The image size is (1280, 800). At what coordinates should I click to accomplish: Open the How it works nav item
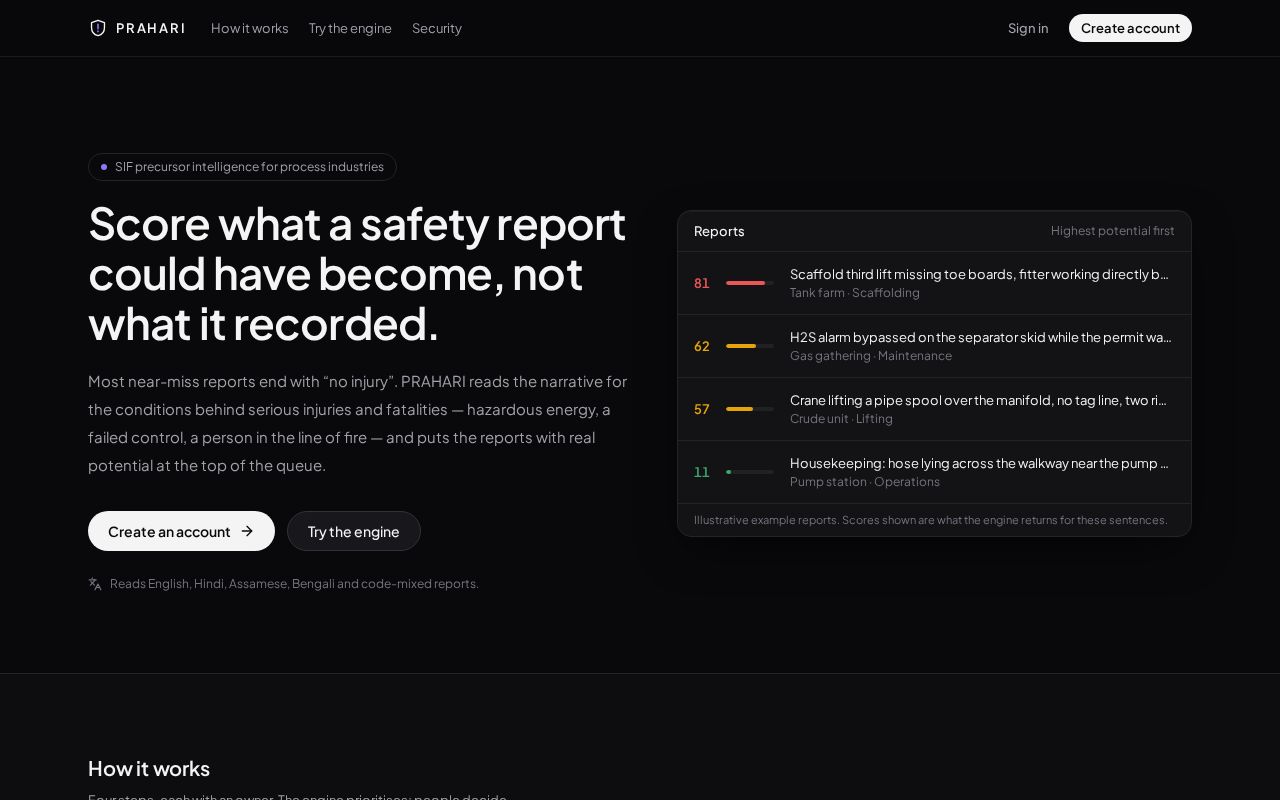click(x=250, y=28)
